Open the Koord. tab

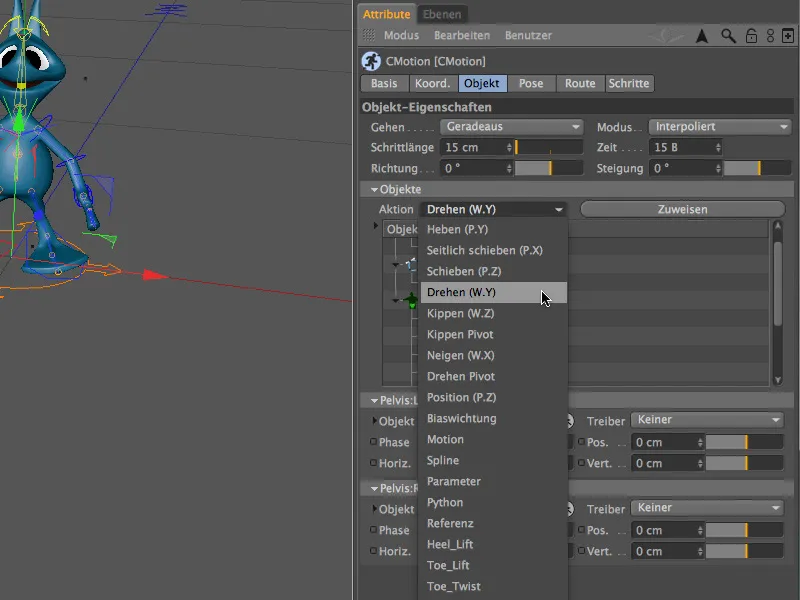[433, 83]
